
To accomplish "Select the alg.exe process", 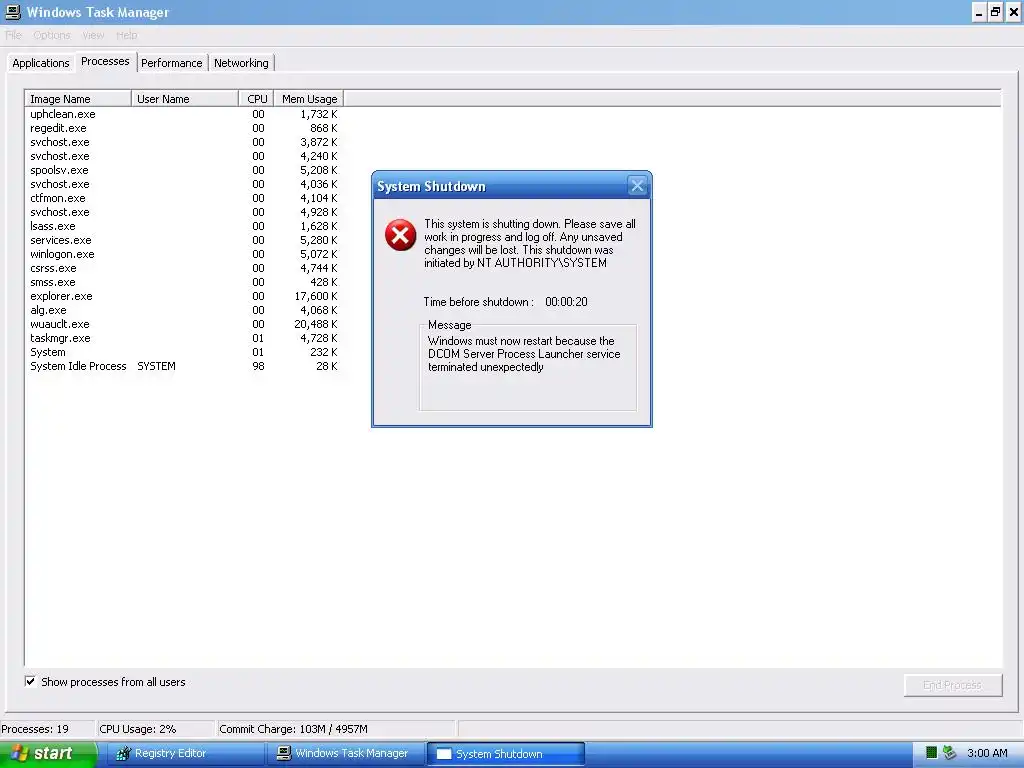I will [x=184, y=310].
